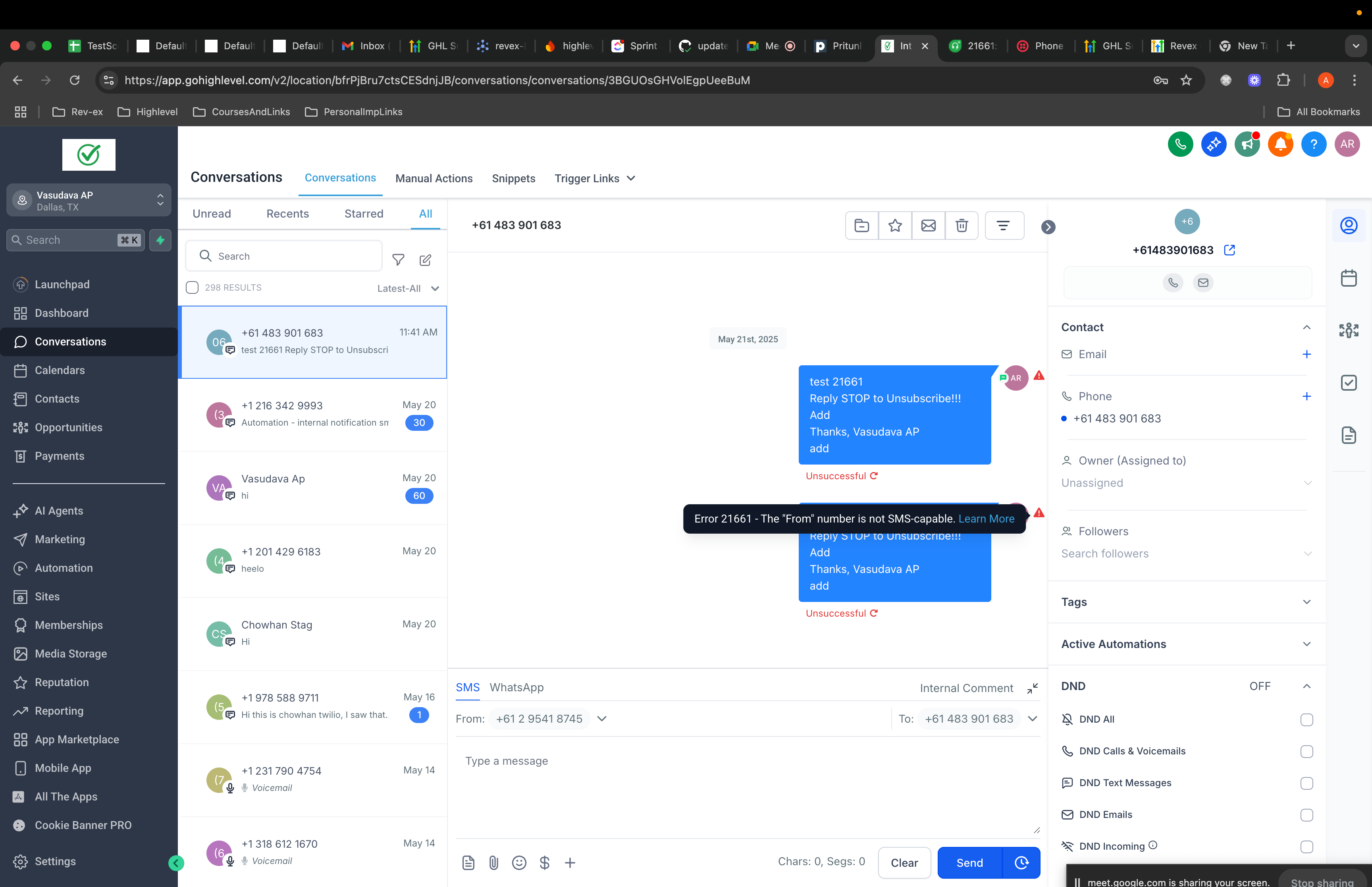Viewport: 1372px width, 887px height.
Task: Switch composer to WhatsApp tab
Action: (x=516, y=688)
